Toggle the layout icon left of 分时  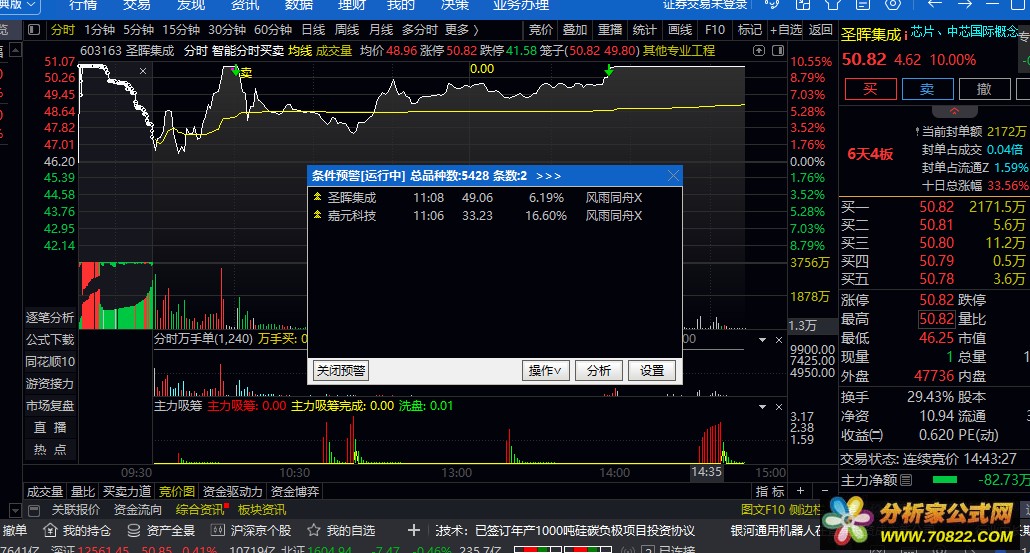click(34, 30)
